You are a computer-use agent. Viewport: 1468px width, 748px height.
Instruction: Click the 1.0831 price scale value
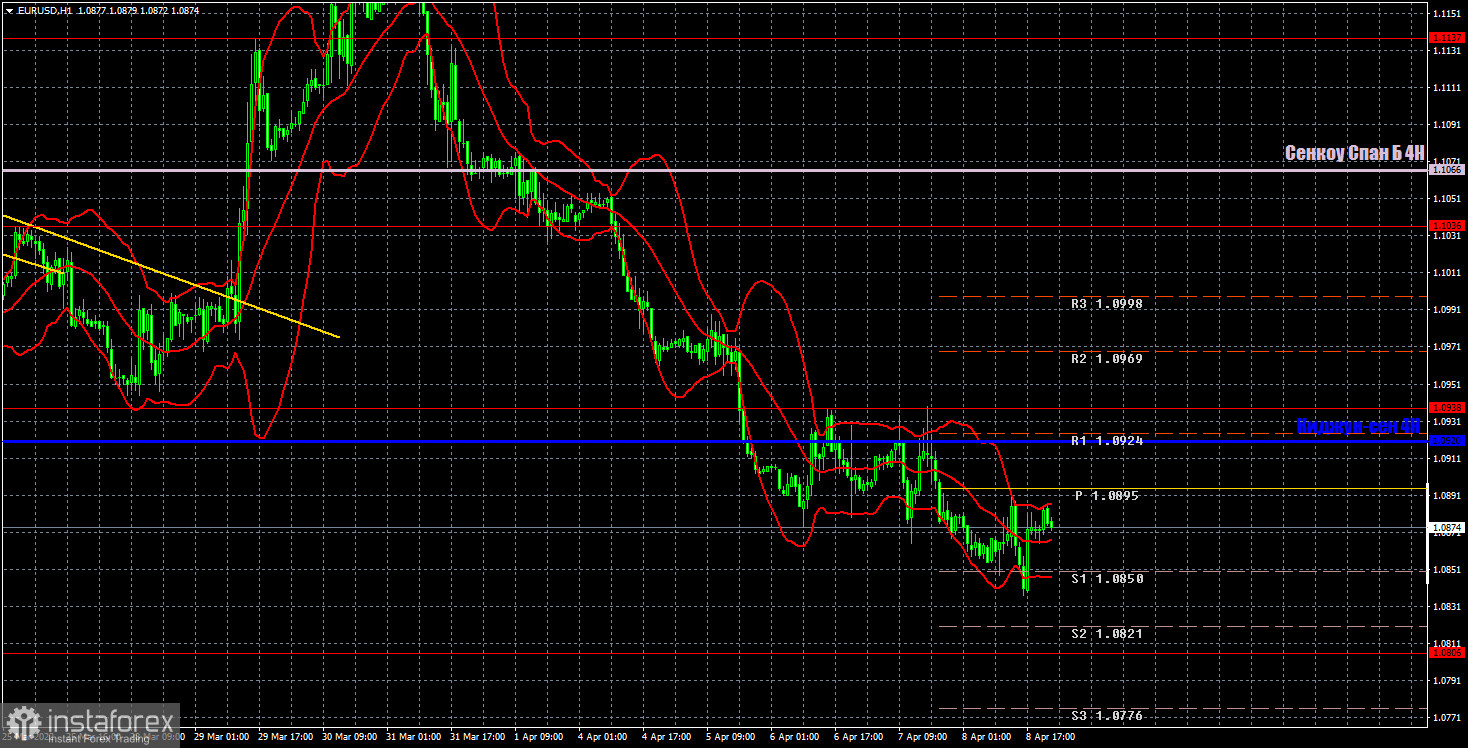point(1446,607)
